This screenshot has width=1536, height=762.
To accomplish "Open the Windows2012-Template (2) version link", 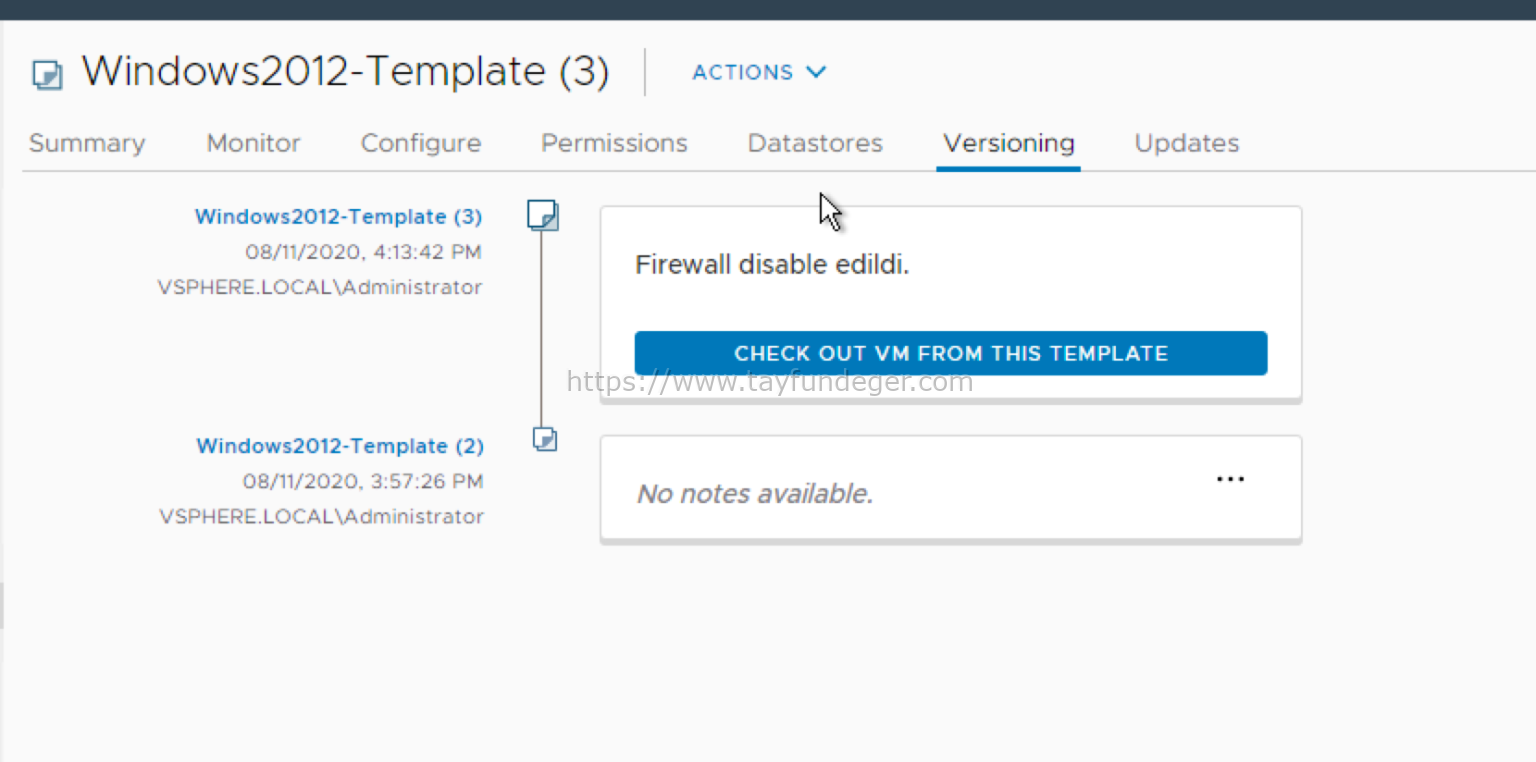I will point(340,446).
